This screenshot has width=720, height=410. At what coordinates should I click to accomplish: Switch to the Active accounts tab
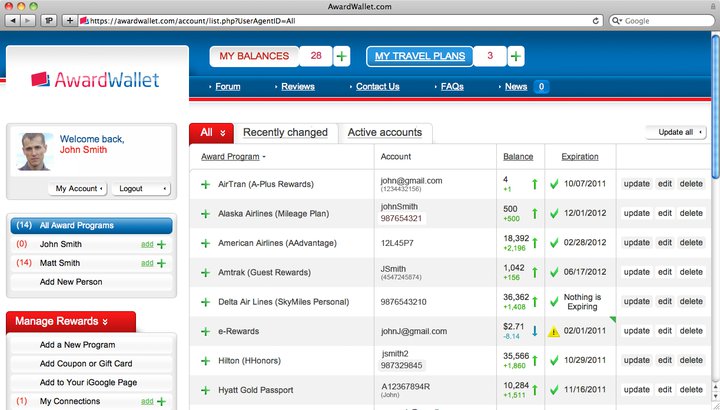tap(385, 132)
